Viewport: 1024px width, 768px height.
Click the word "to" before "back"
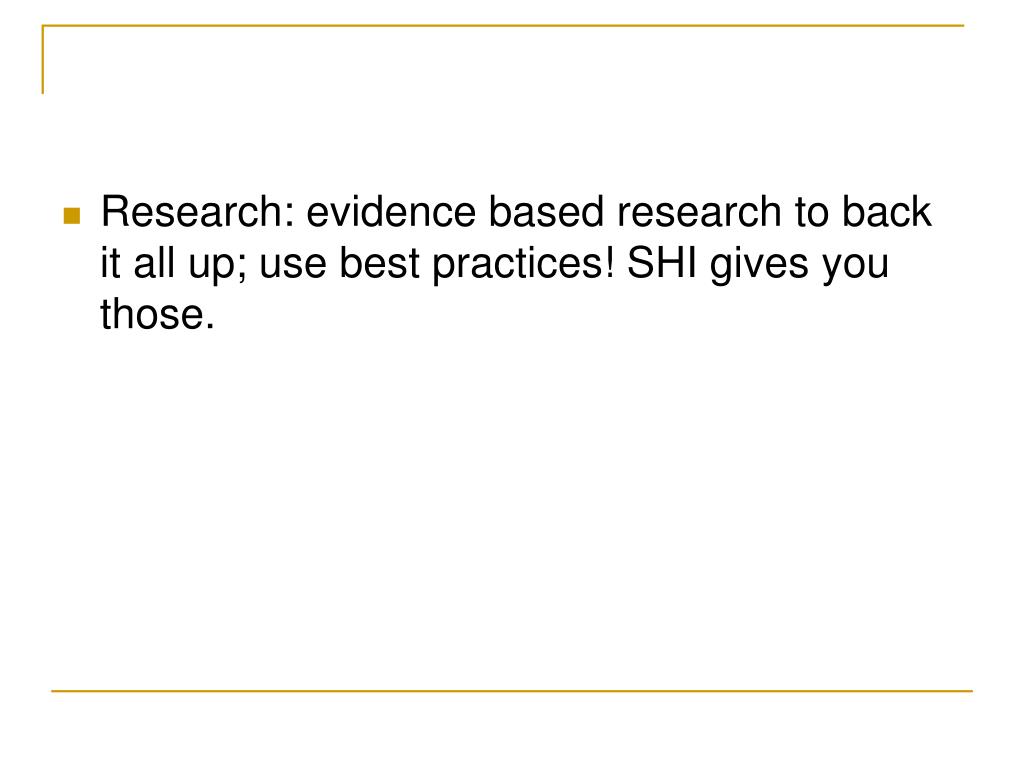pos(812,212)
